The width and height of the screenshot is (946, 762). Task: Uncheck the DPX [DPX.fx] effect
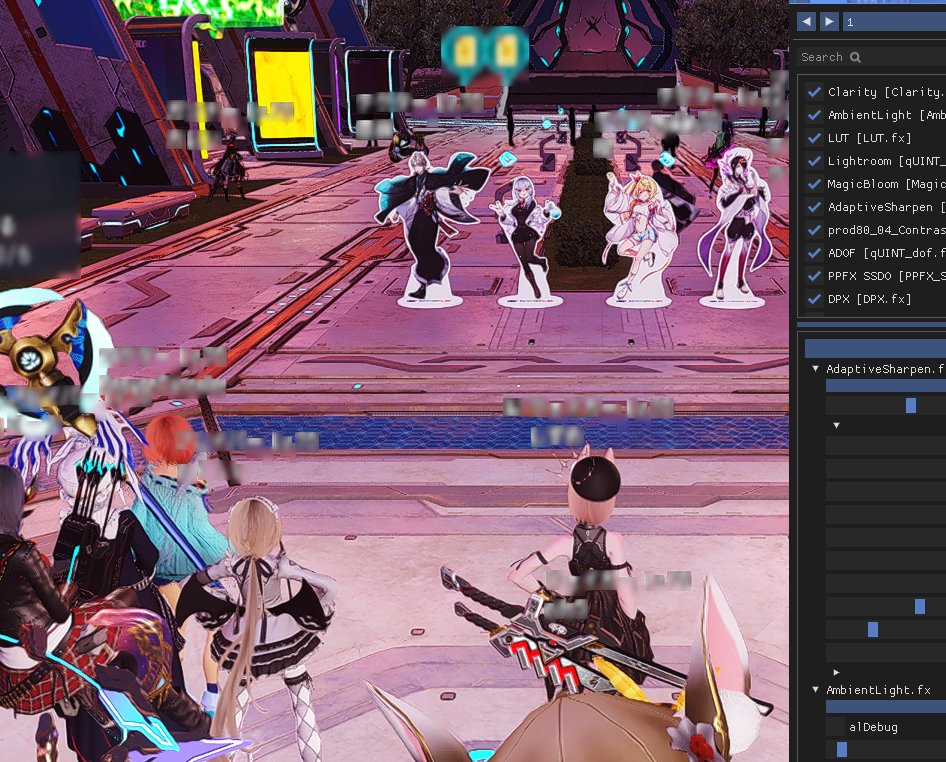point(814,299)
